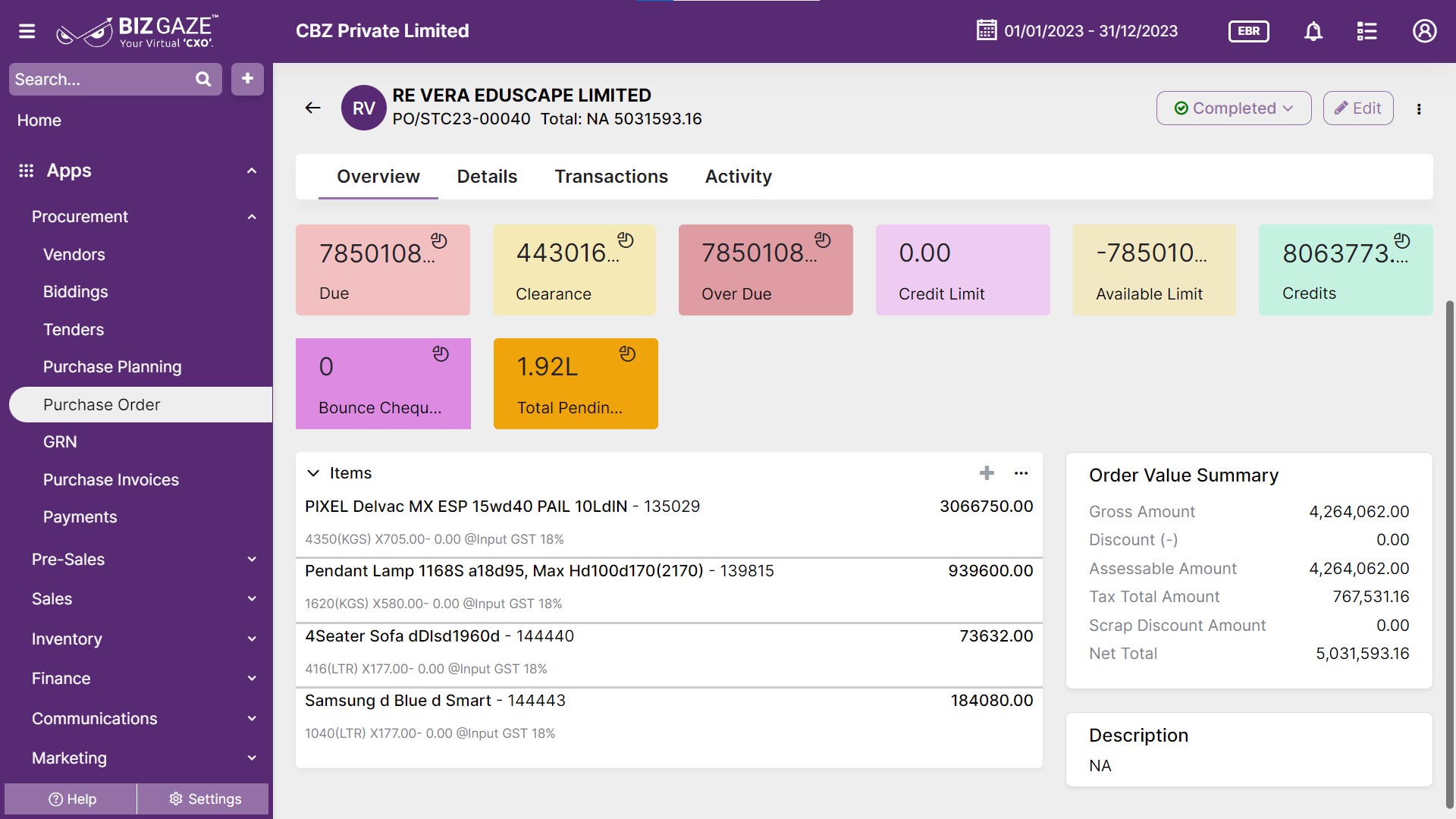Open the Completed status dropdown
This screenshot has width=1456, height=819.
pos(1234,108)
